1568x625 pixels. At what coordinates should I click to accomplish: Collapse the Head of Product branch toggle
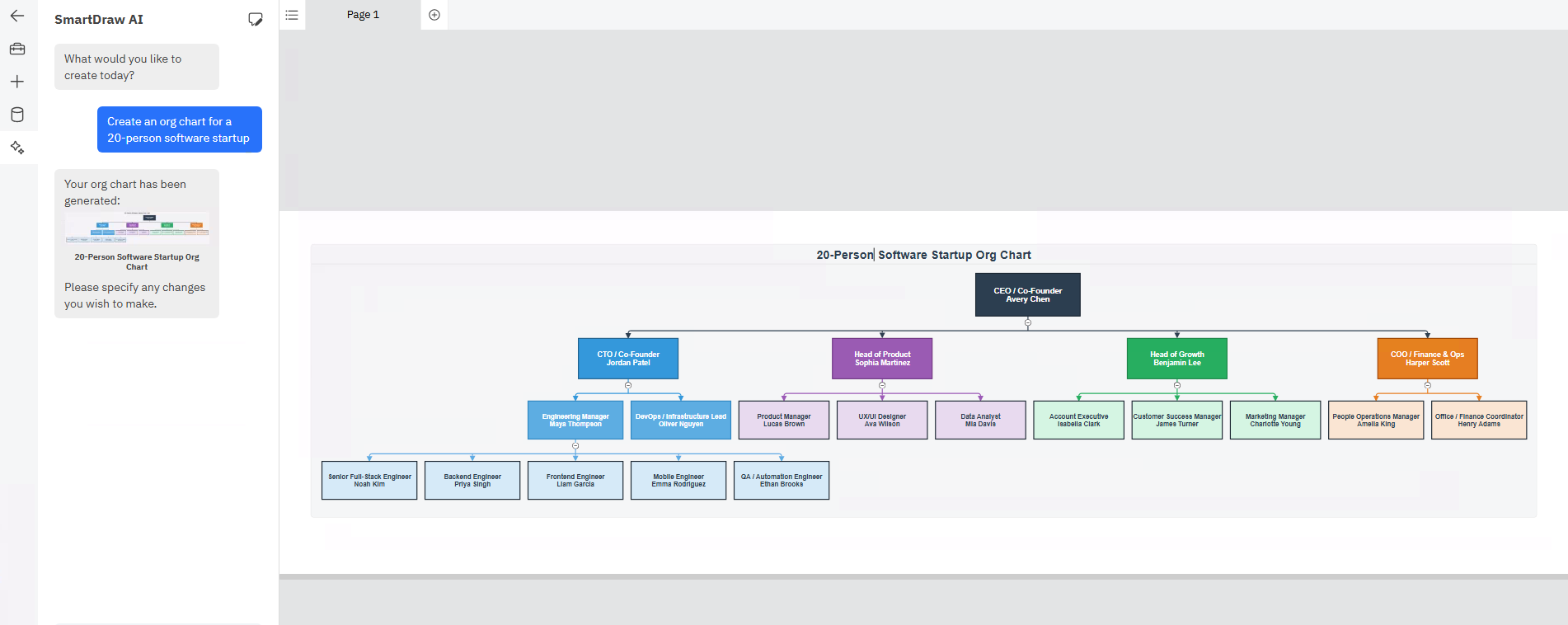(882, 385)
